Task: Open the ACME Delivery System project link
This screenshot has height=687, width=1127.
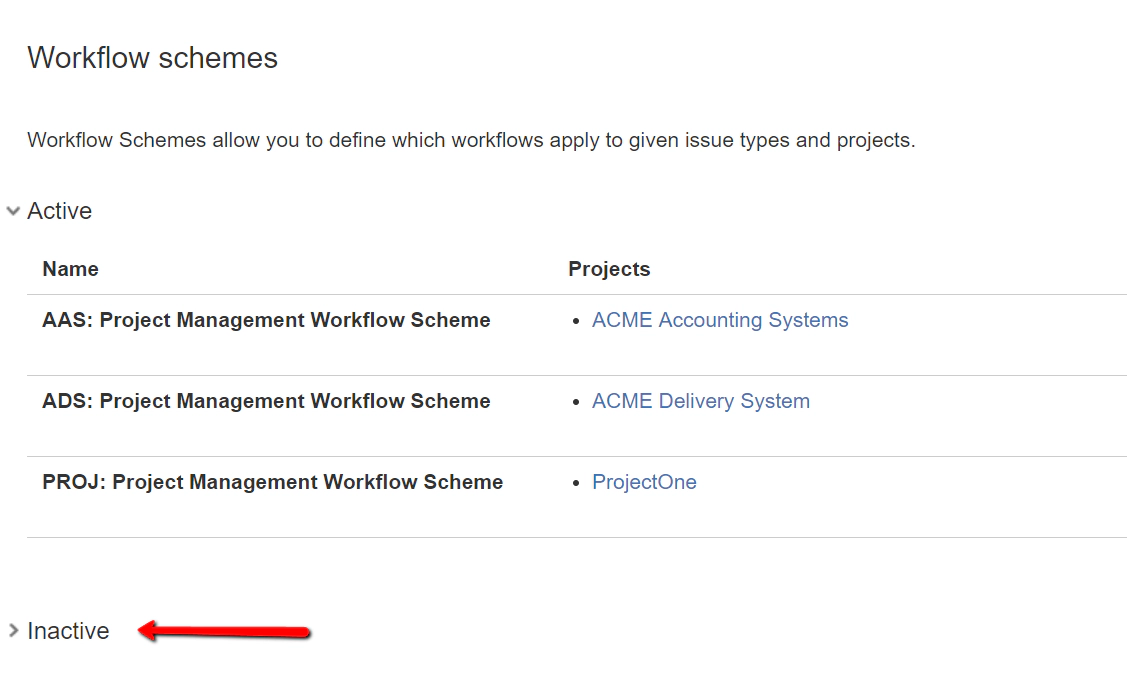Action: (x=701, y=401)
